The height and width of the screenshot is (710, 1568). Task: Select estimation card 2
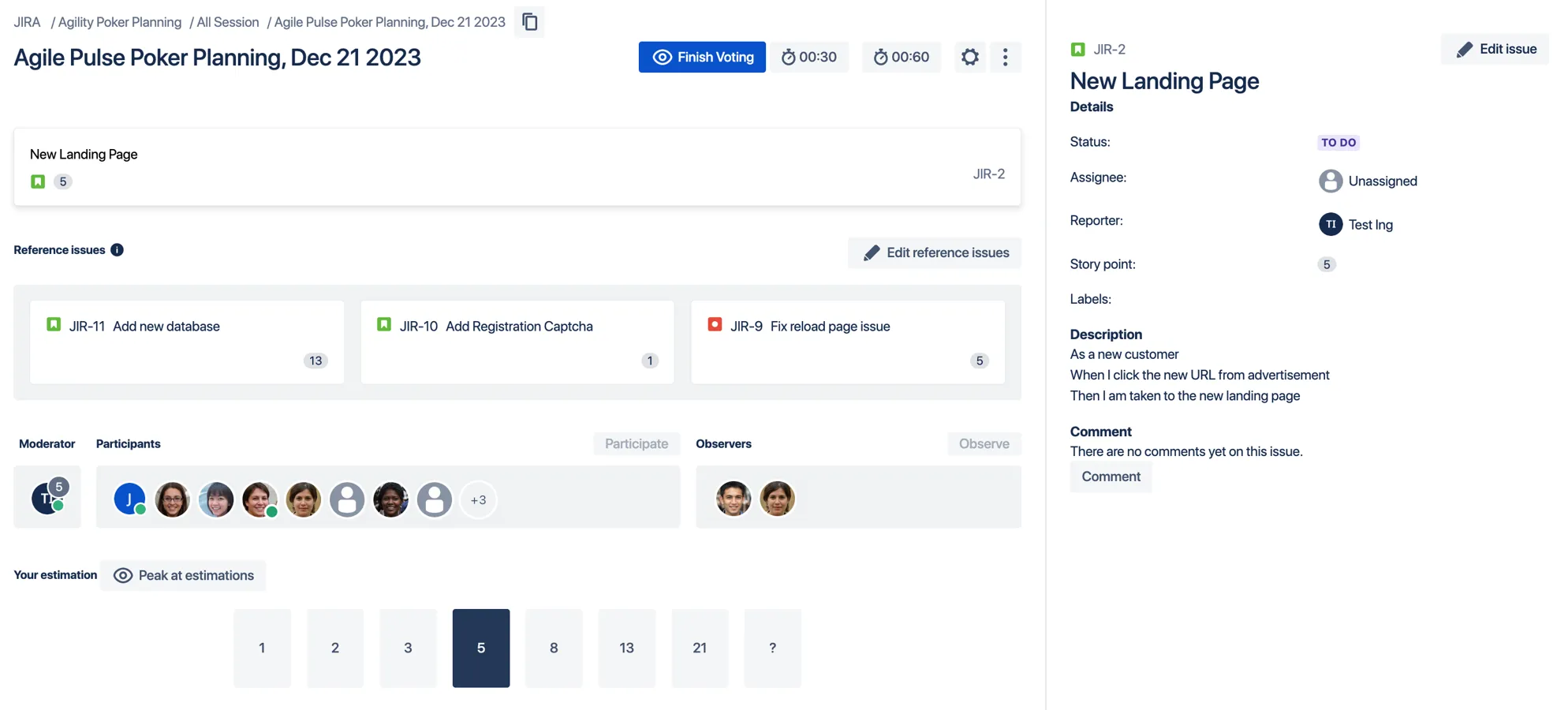pos(335,648)
